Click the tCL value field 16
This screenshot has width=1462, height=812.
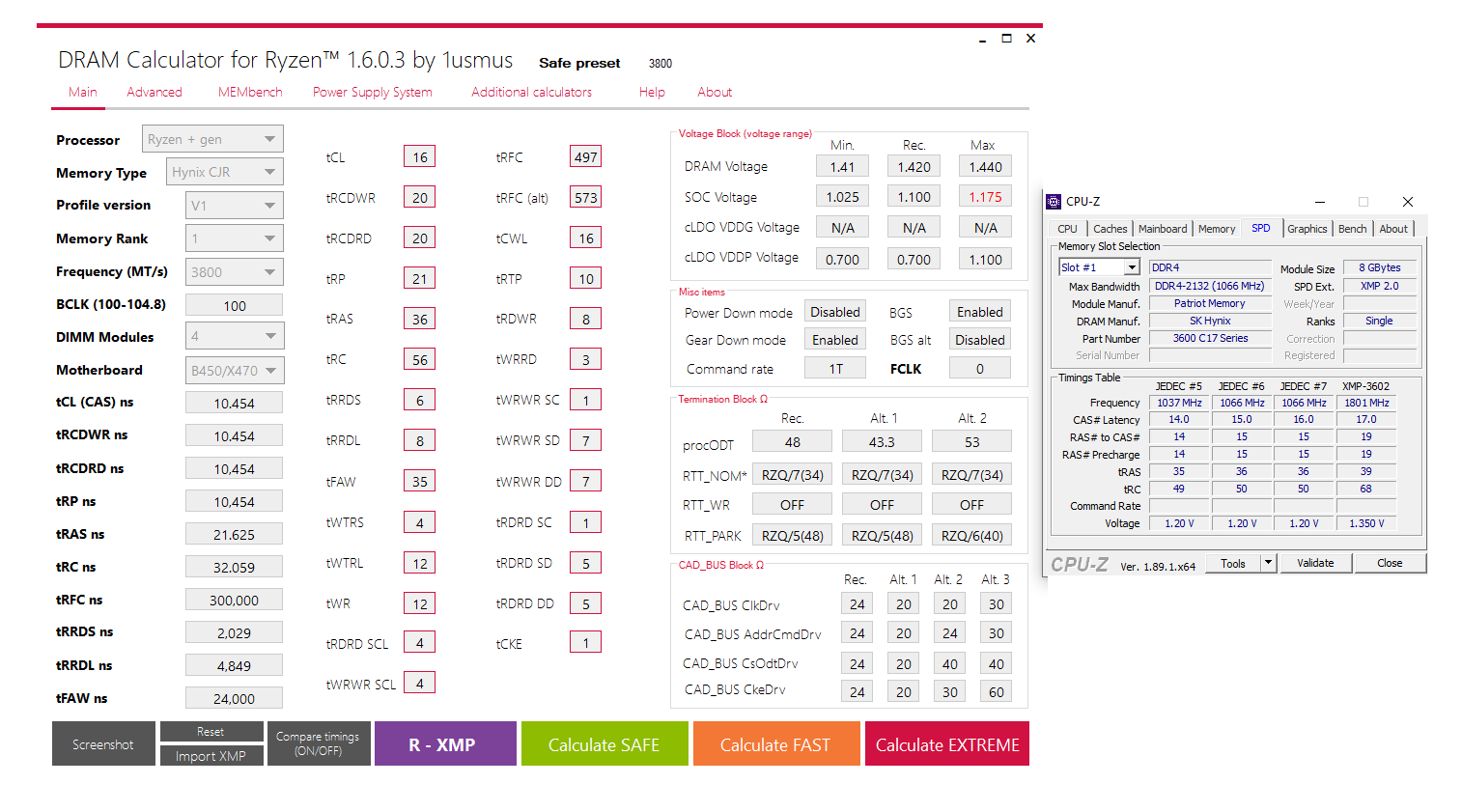pyautogui.click(x=420, y=156)
